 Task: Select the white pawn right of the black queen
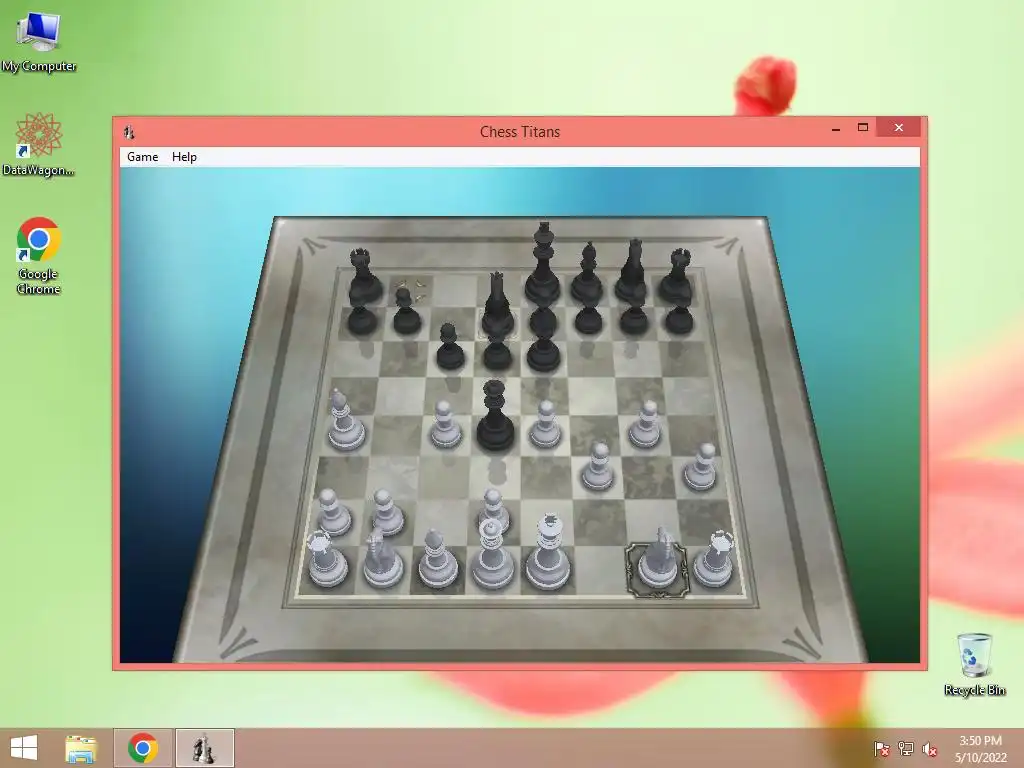coord(545,424)
